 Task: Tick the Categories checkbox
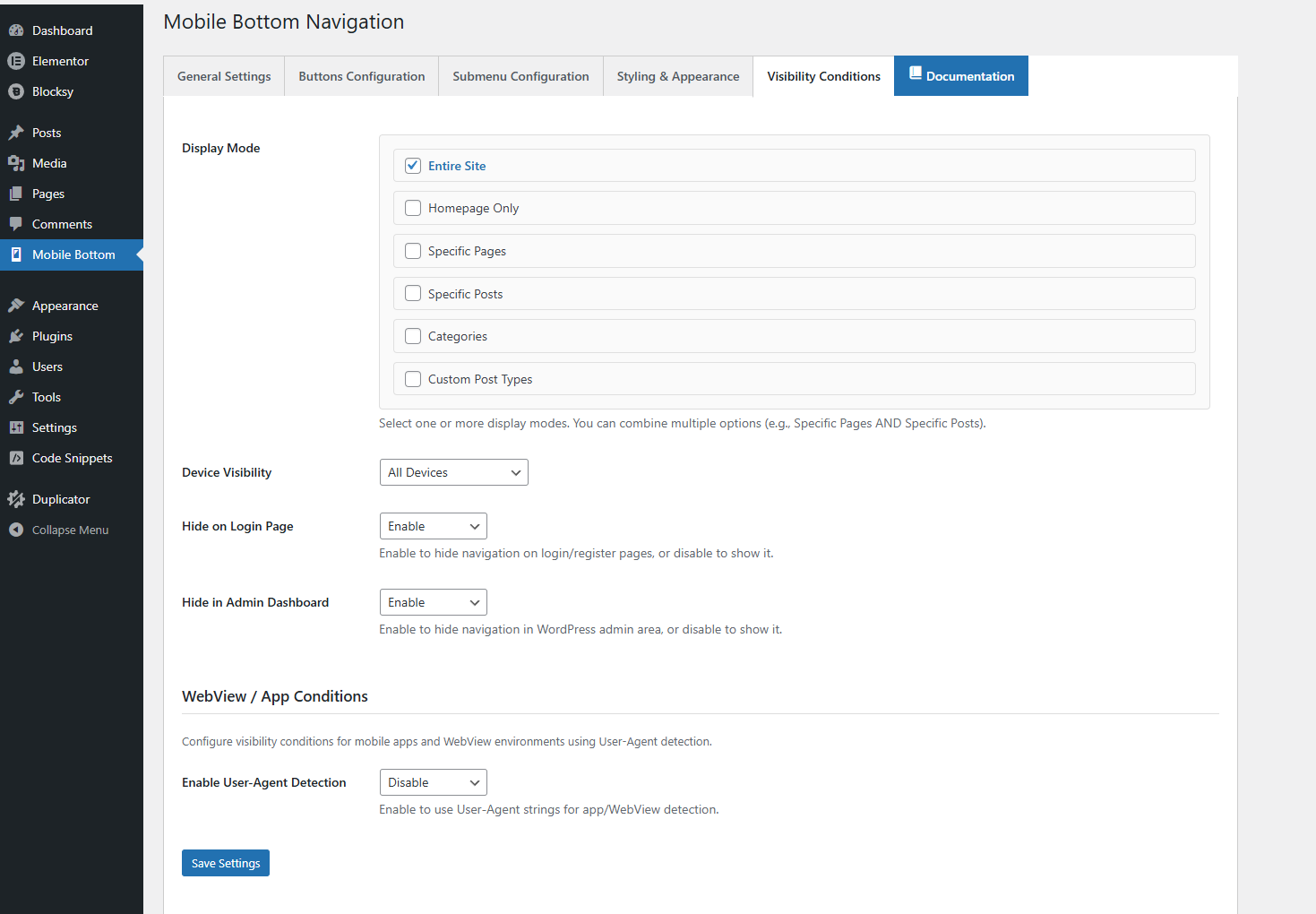(x=413, y=336)
